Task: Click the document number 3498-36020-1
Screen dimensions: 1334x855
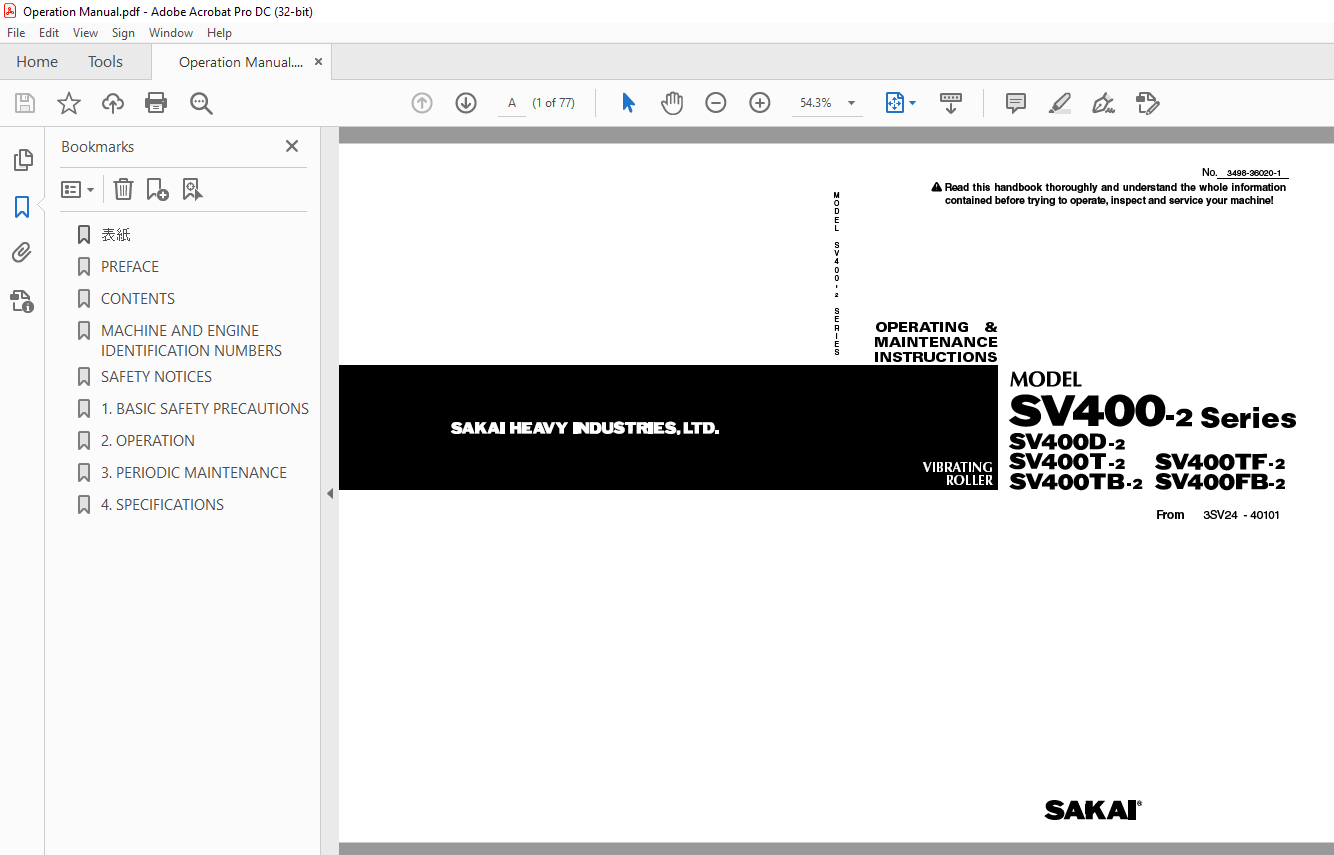Action: click(x=1253, y=173)
